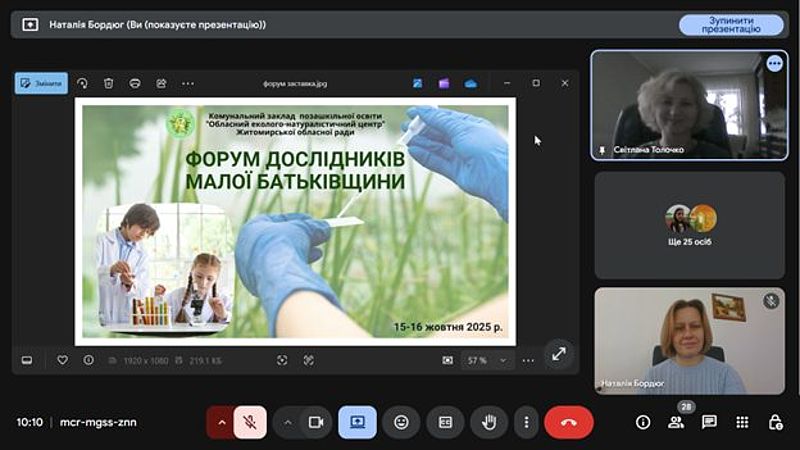
Task: Click the blue Edit image button
Action: tap(41, 83)
